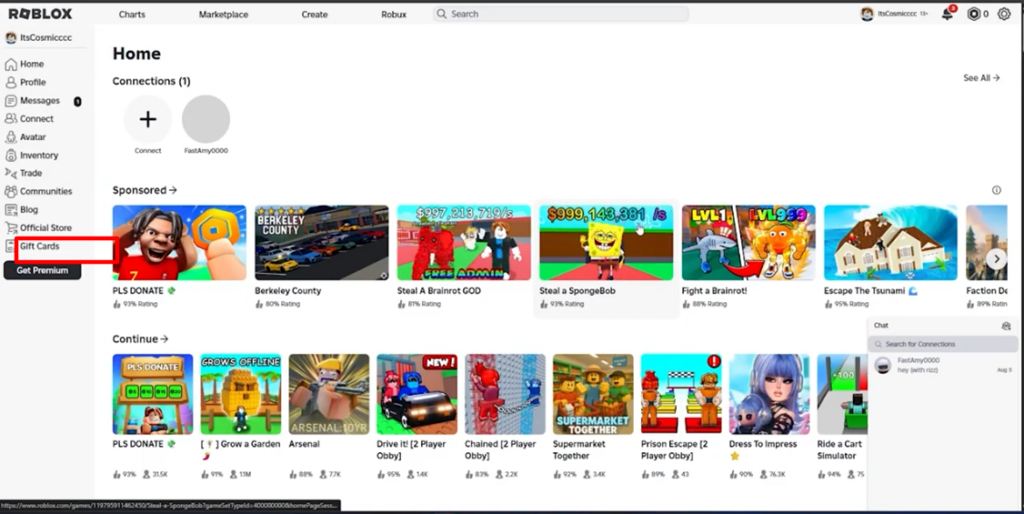The width and height of the screenshot is (1024, 514).
Task: Open Arsenal game in Continue
Action: click(329, 394)
